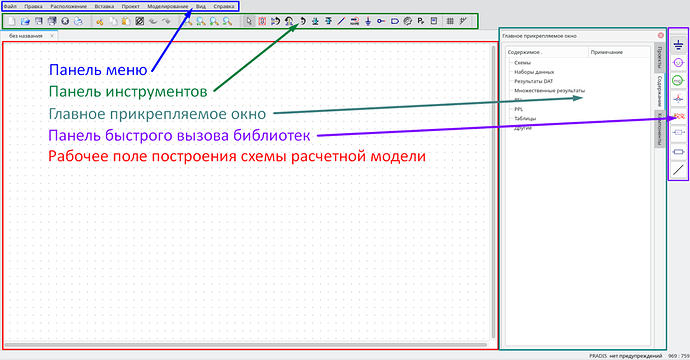Save all documents with the stacked floppy icon
The height and width of the screenshot is (360, 690).
click(52, 21)
